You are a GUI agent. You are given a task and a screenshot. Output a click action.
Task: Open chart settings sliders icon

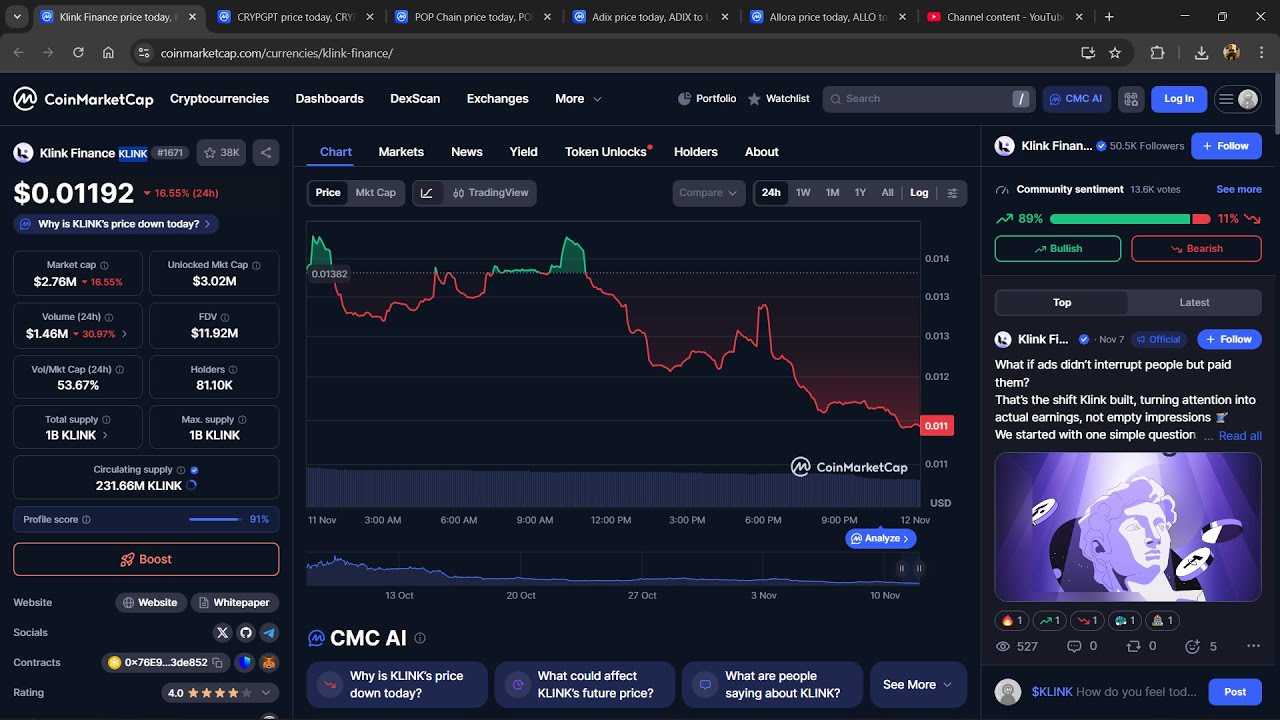coord(952,193)
